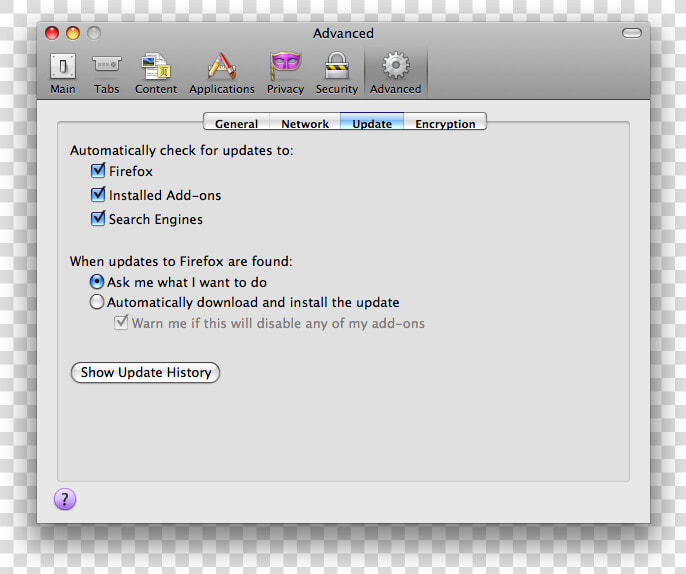Uncheck automatic Firefox update checks
Screen dimensions: 686x574
tap(98, 171)
